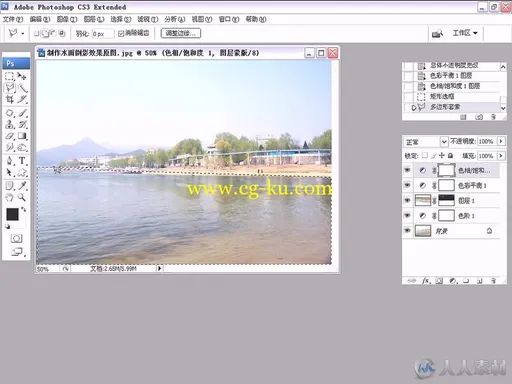
Task: Select the Zoom tool
Action: (x=22, y=197)
